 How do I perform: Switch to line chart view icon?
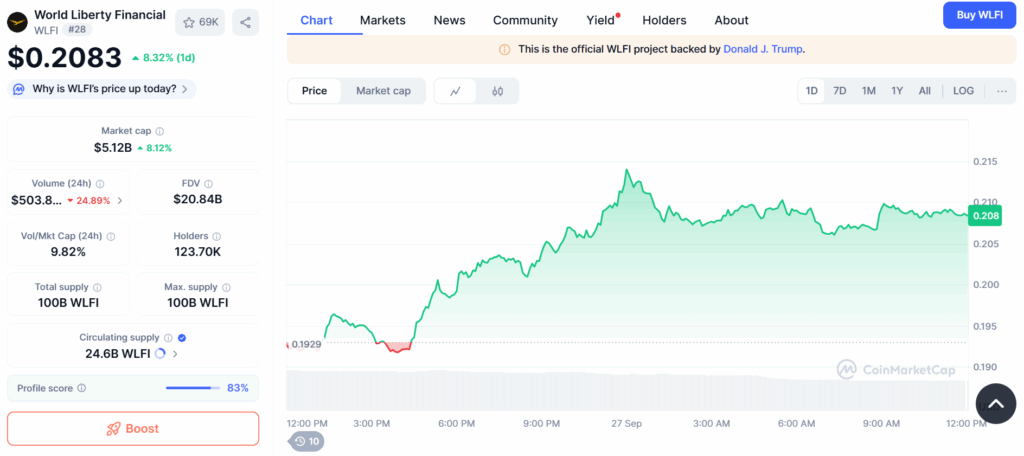pos(456,91)
